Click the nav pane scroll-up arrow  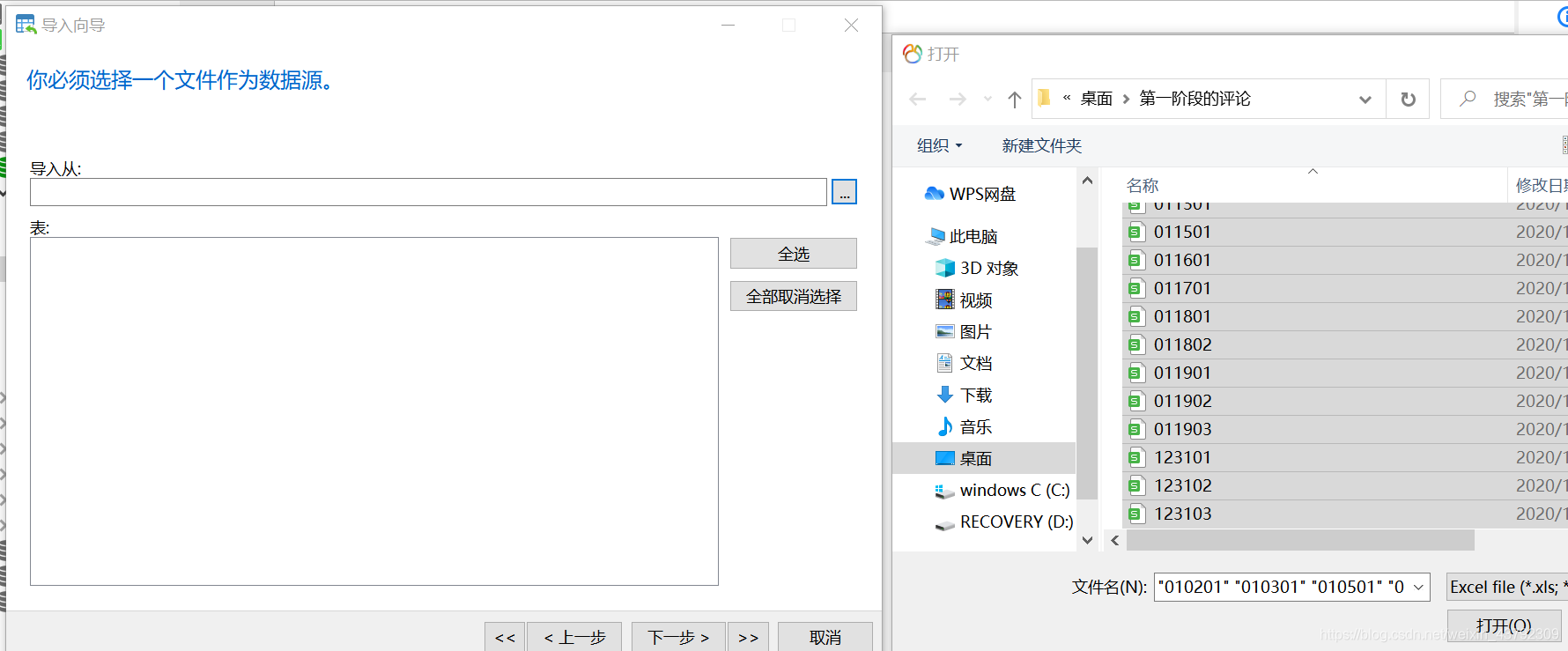[1087, 181]
